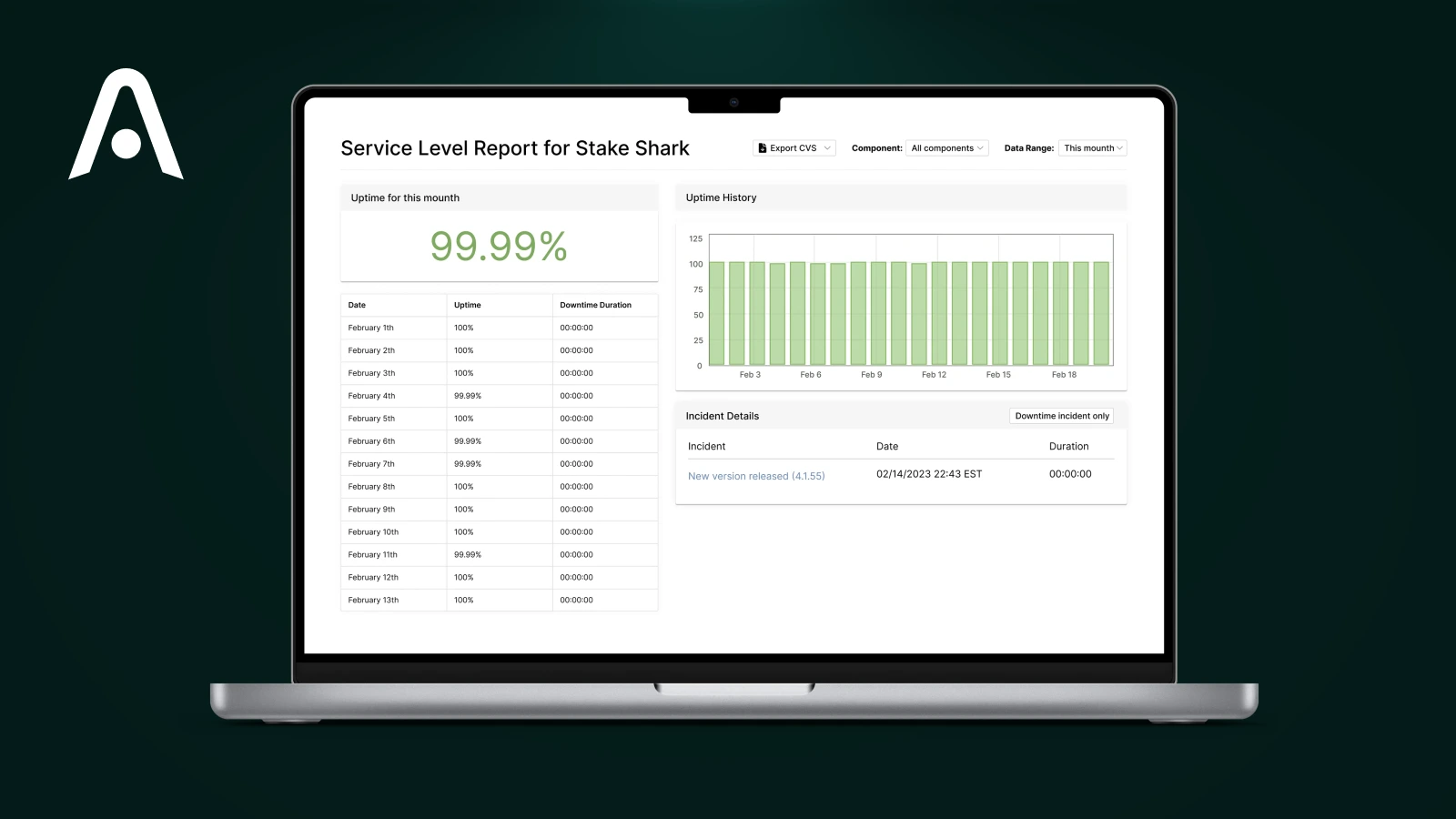Click the Uptime History panel header
Viewport: 1456px width, 819px height.
click(x=721, y=197)
